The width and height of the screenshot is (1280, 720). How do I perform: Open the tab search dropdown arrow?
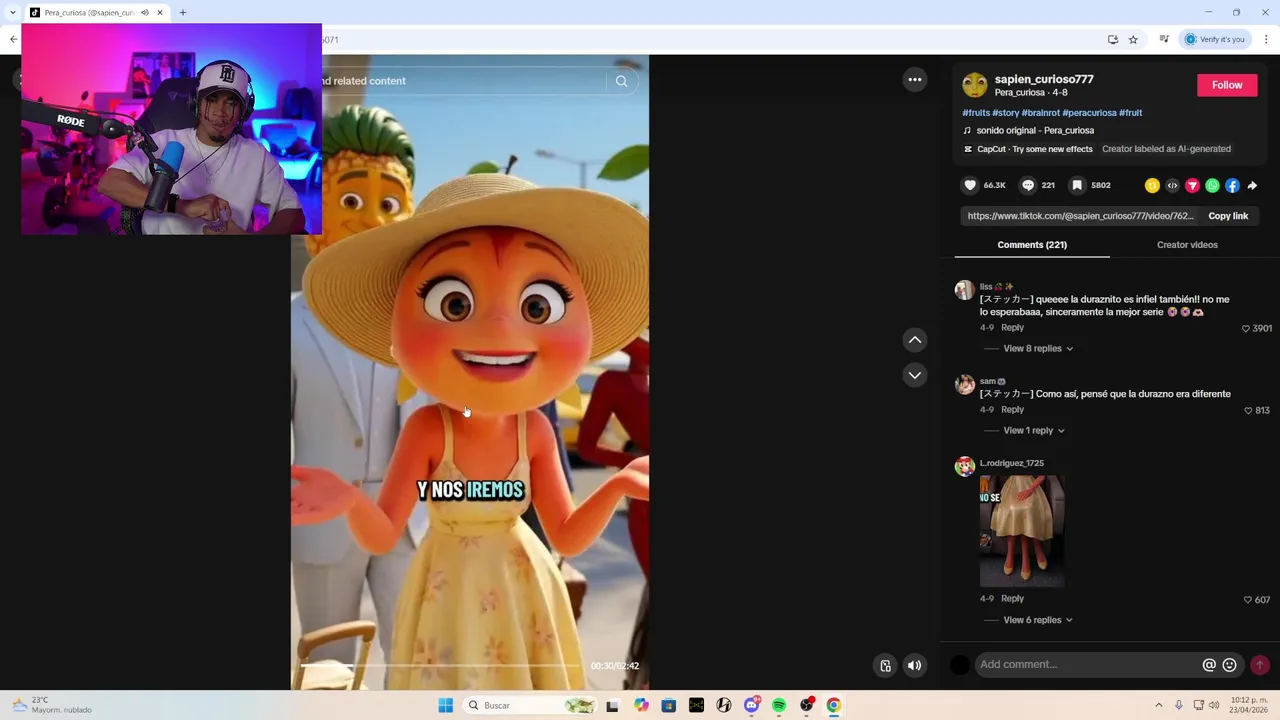pos(12,13)
